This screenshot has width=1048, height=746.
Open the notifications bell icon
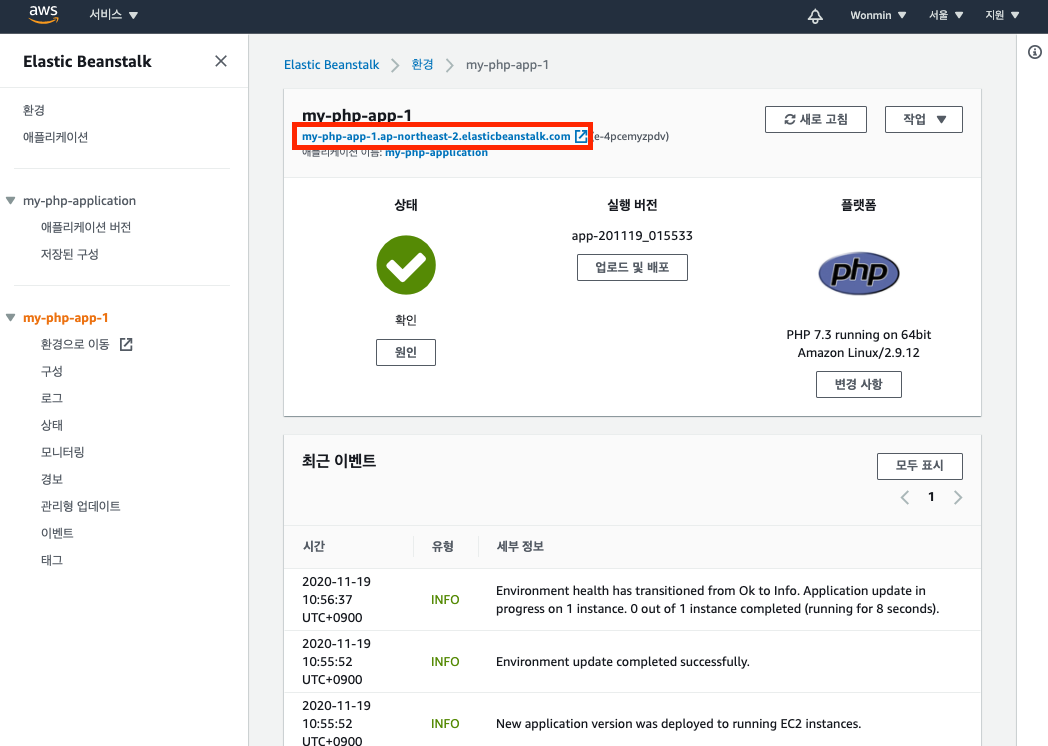coord(815,15)
